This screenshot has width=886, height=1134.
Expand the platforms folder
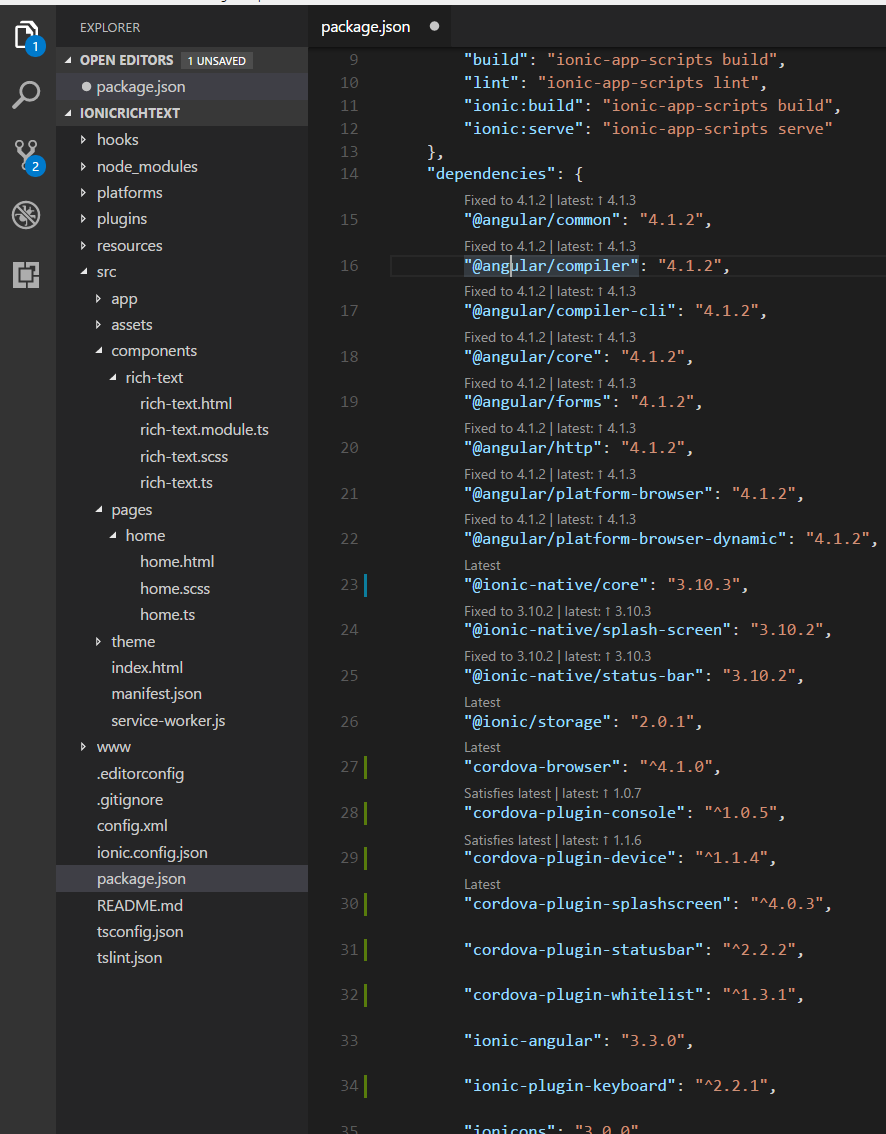pos(129,192)
